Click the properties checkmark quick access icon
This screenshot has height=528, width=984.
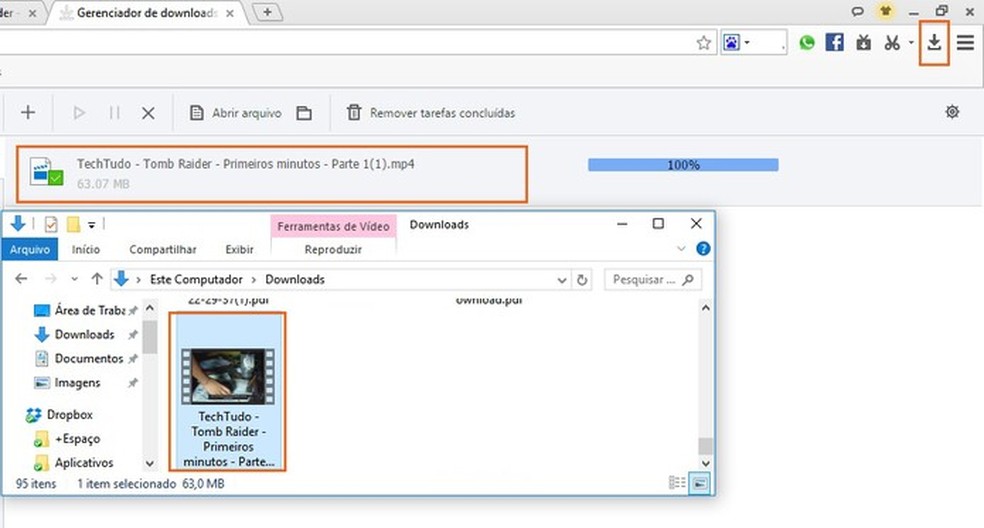pos(51,224)
